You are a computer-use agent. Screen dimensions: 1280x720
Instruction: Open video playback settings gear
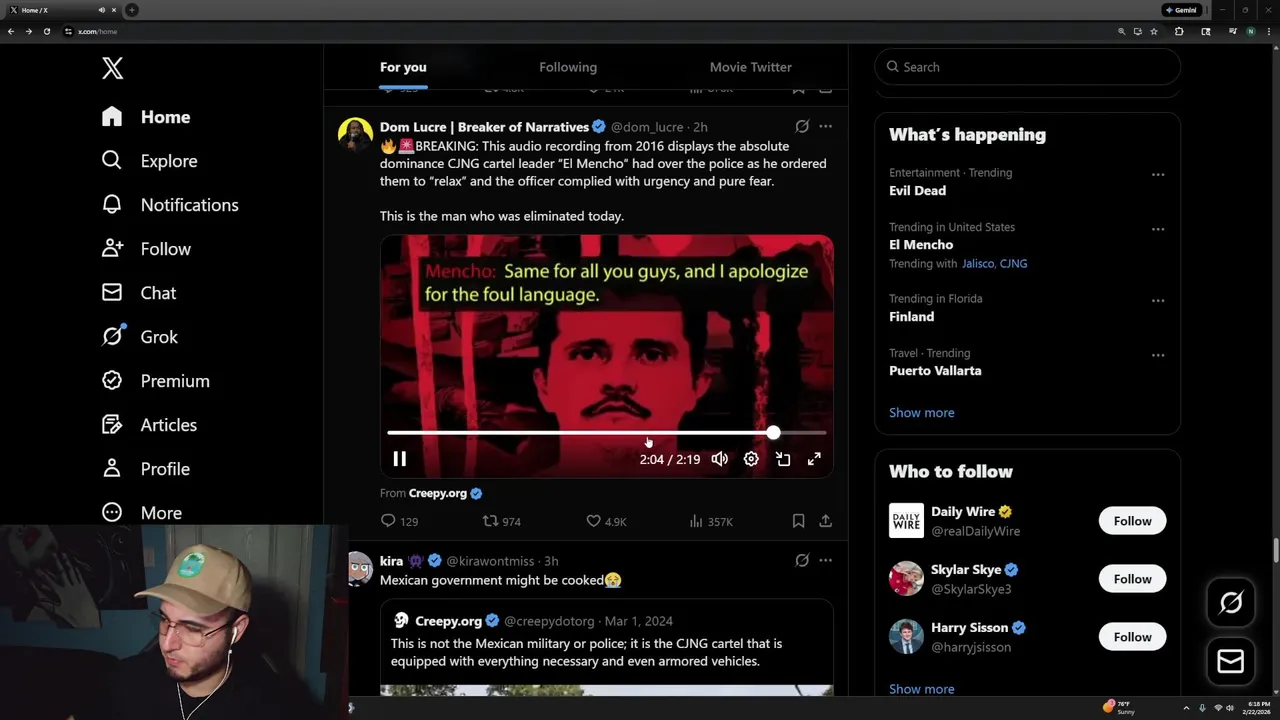(x=751, y=459)
